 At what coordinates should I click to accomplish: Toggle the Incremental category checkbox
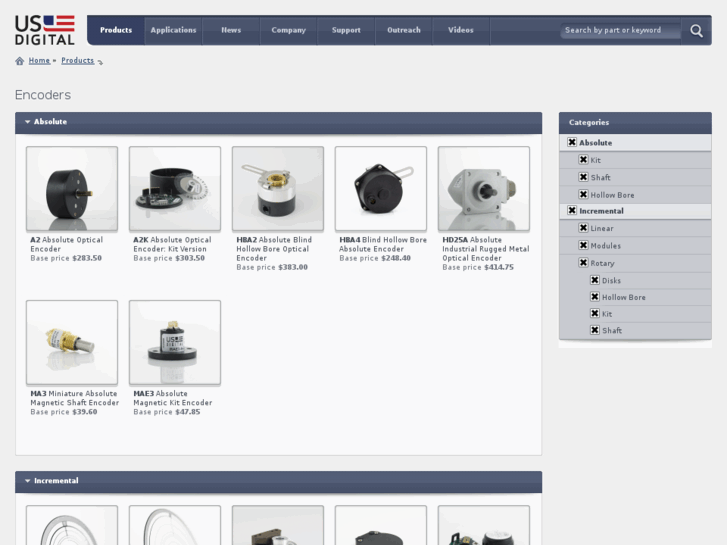572,211
